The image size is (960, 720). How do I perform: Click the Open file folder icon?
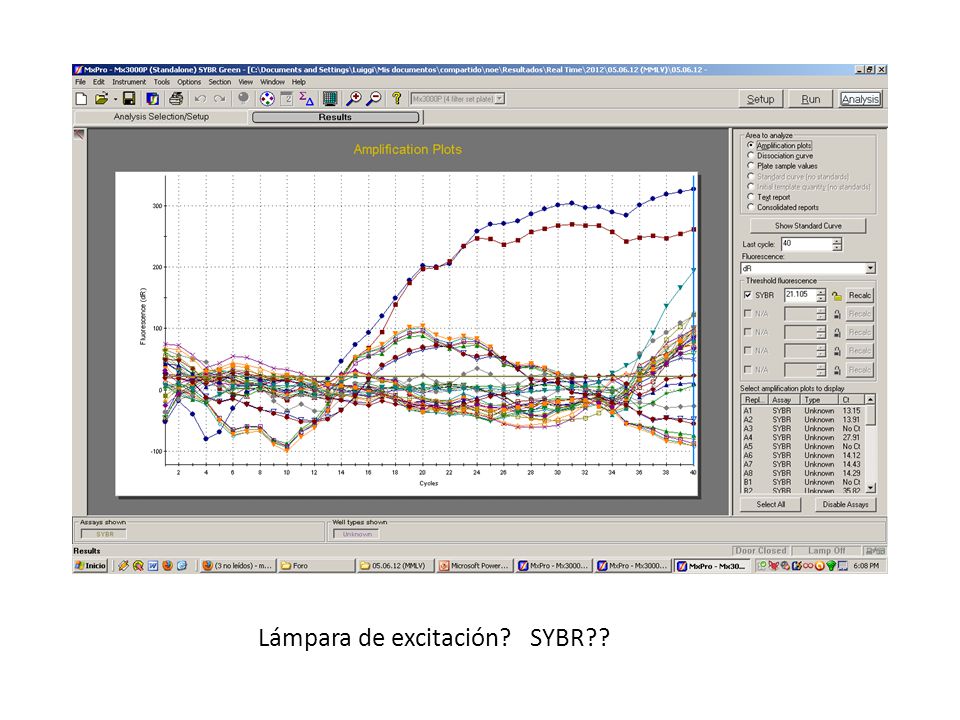[101, 99]
